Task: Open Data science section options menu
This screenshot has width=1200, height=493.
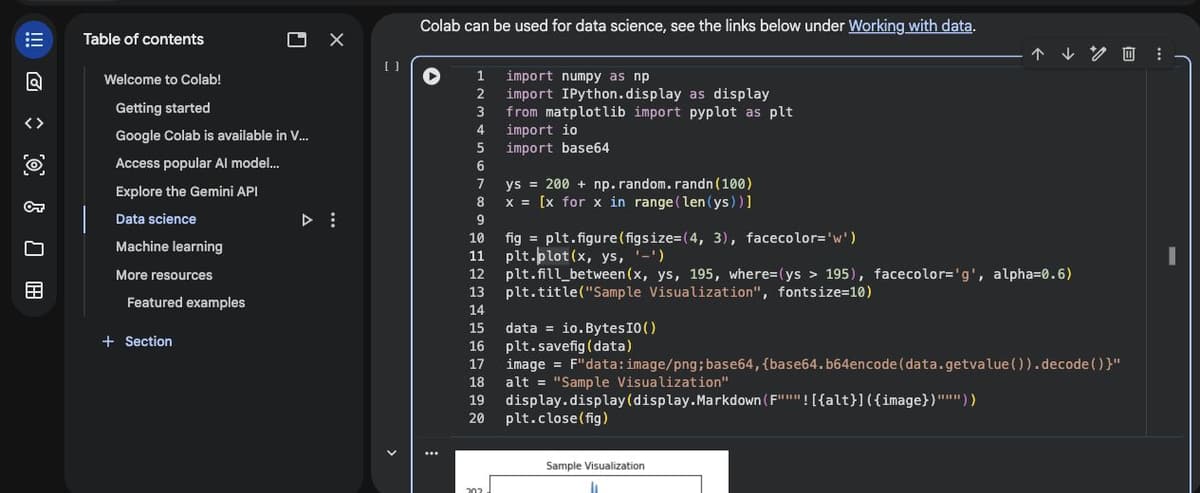Action: click(333, 219)
